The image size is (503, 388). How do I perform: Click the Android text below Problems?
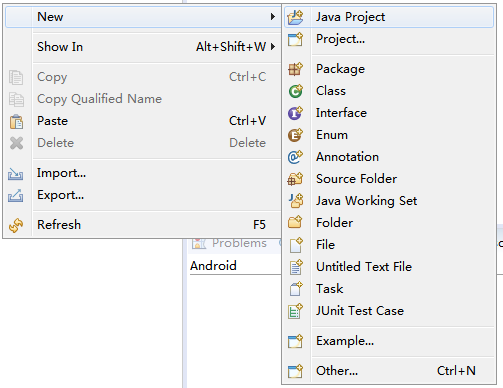[x=213, y=266]
